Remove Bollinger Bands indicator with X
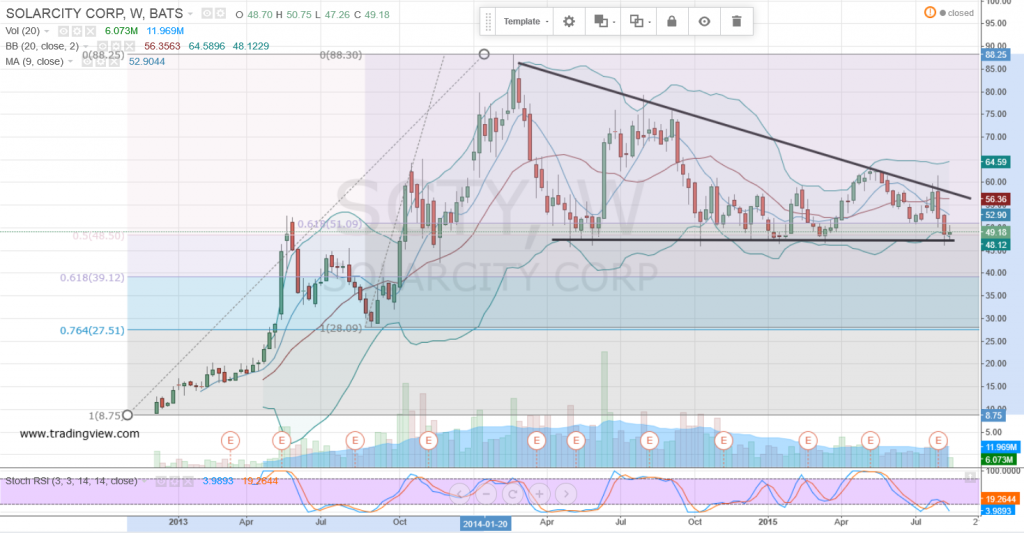The height and width of the screenshot is (533, 1024). click(129, 46)
